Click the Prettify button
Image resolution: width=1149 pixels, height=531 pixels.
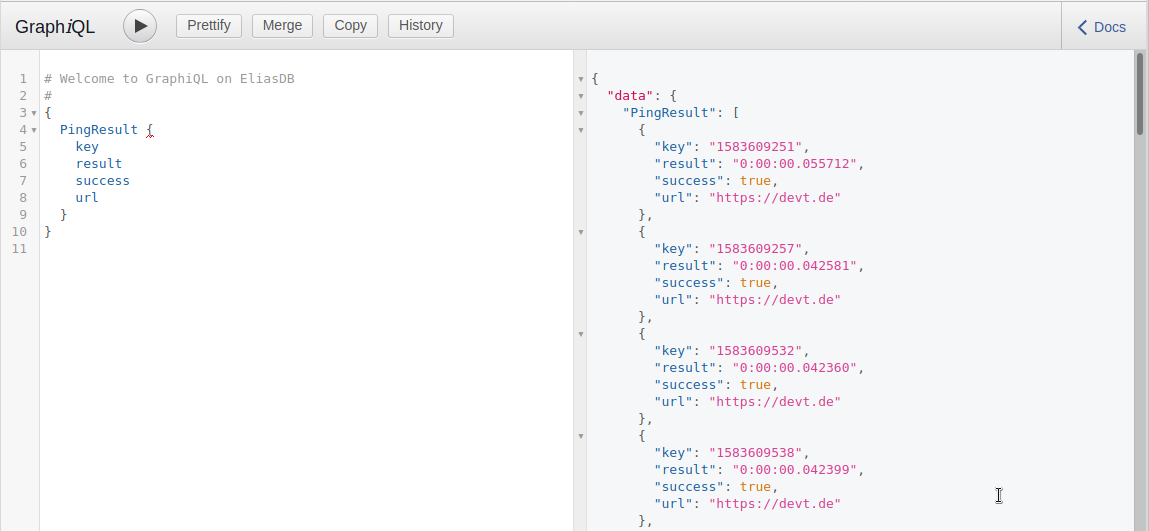tap(209, 26)
